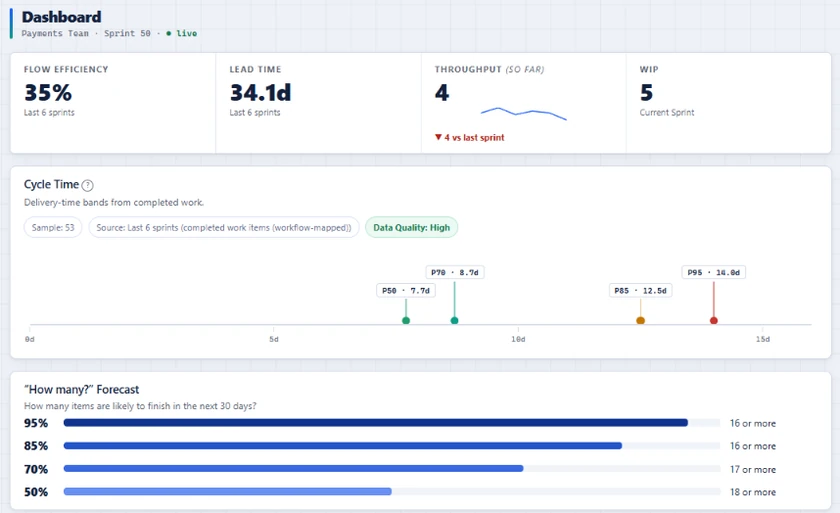Click the 15d axis tick label
Image resolution: width=840 pixels, height=513 pixels.
tap(763, 339)
